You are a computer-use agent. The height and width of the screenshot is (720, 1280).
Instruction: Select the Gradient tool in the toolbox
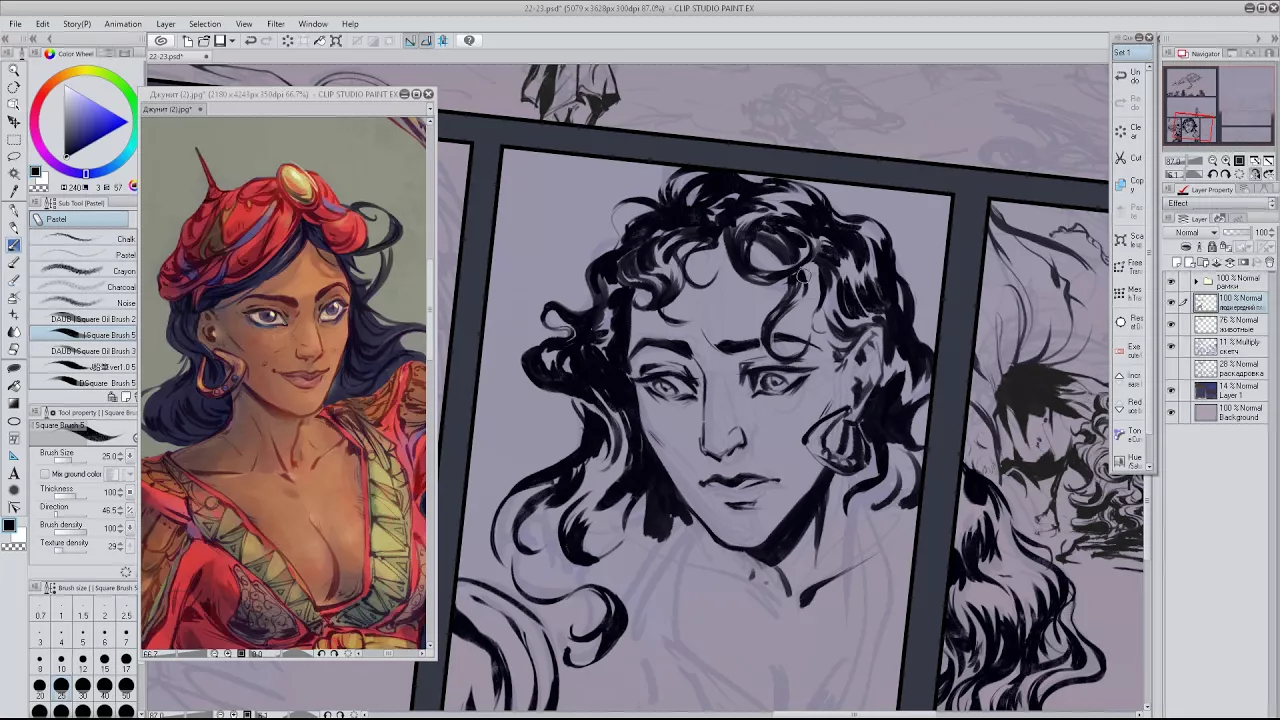pos(14,403)
